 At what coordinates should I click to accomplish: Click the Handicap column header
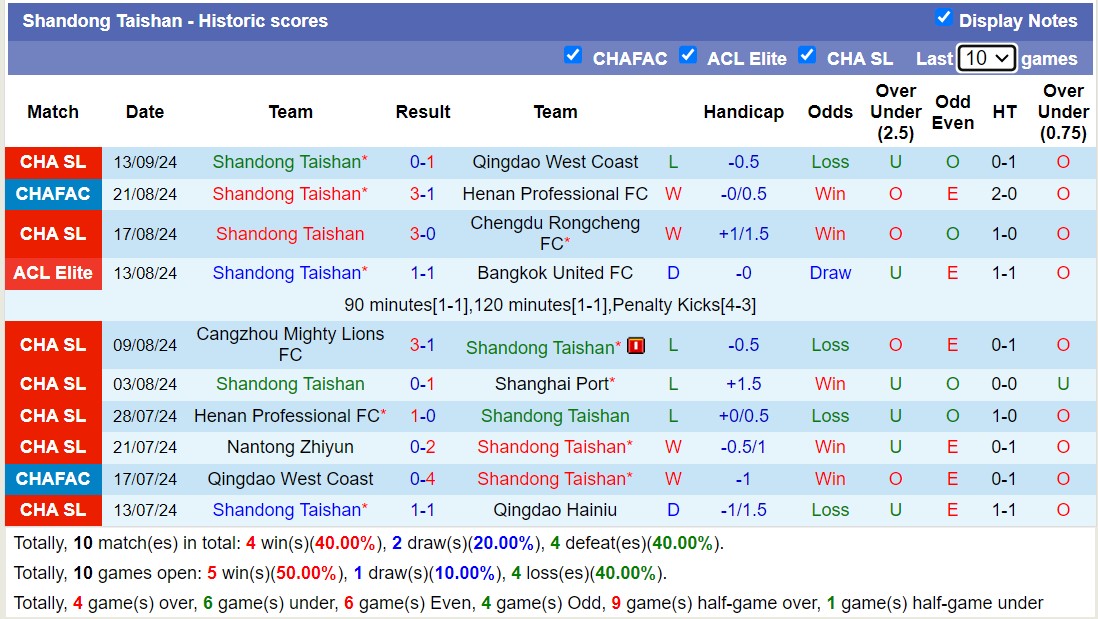tap(744, 112)
